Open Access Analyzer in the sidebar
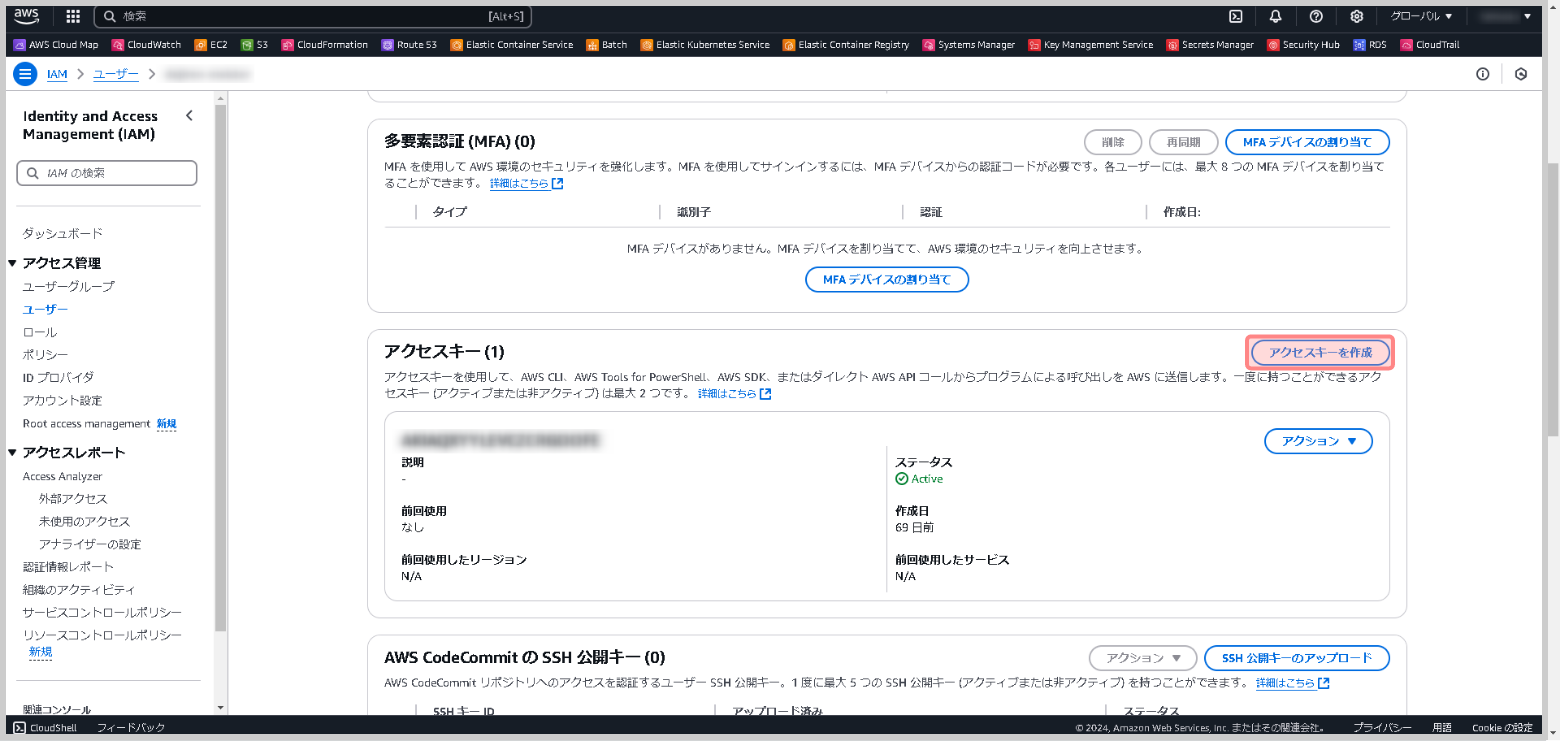Screen dimensions: 1560x741 point(63,476)
